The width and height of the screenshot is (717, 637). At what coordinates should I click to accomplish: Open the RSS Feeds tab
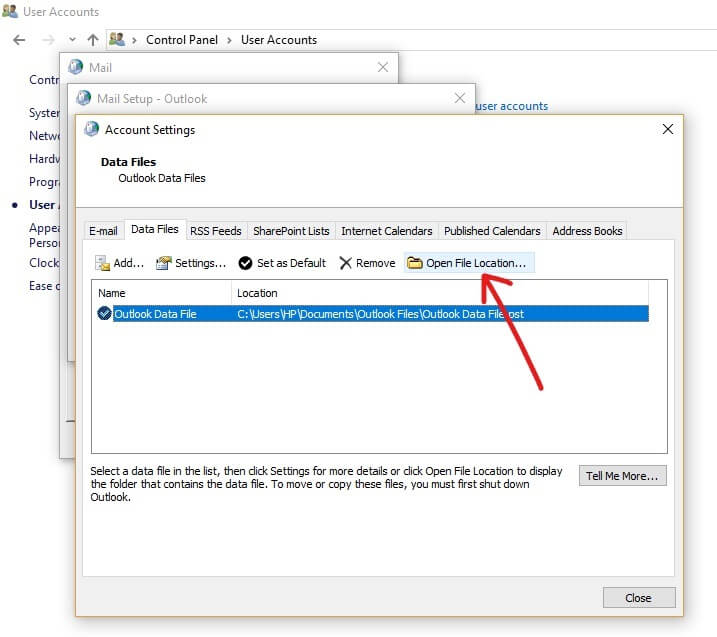pyautogui.click(x=215, y=231)
